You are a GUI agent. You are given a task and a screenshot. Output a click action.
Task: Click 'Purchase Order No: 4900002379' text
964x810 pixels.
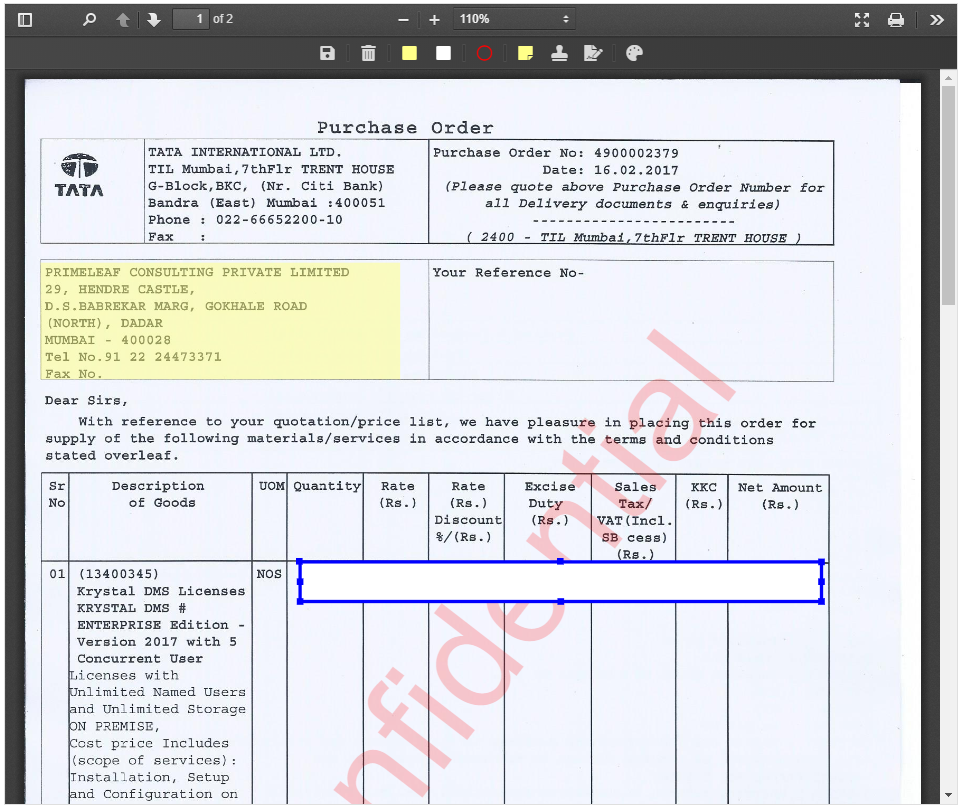point(556,153)
